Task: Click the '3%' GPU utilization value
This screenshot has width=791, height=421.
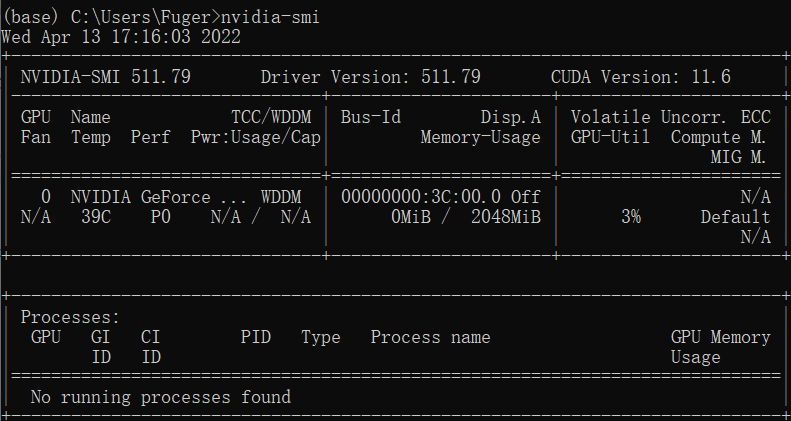Action: (631, 217)
